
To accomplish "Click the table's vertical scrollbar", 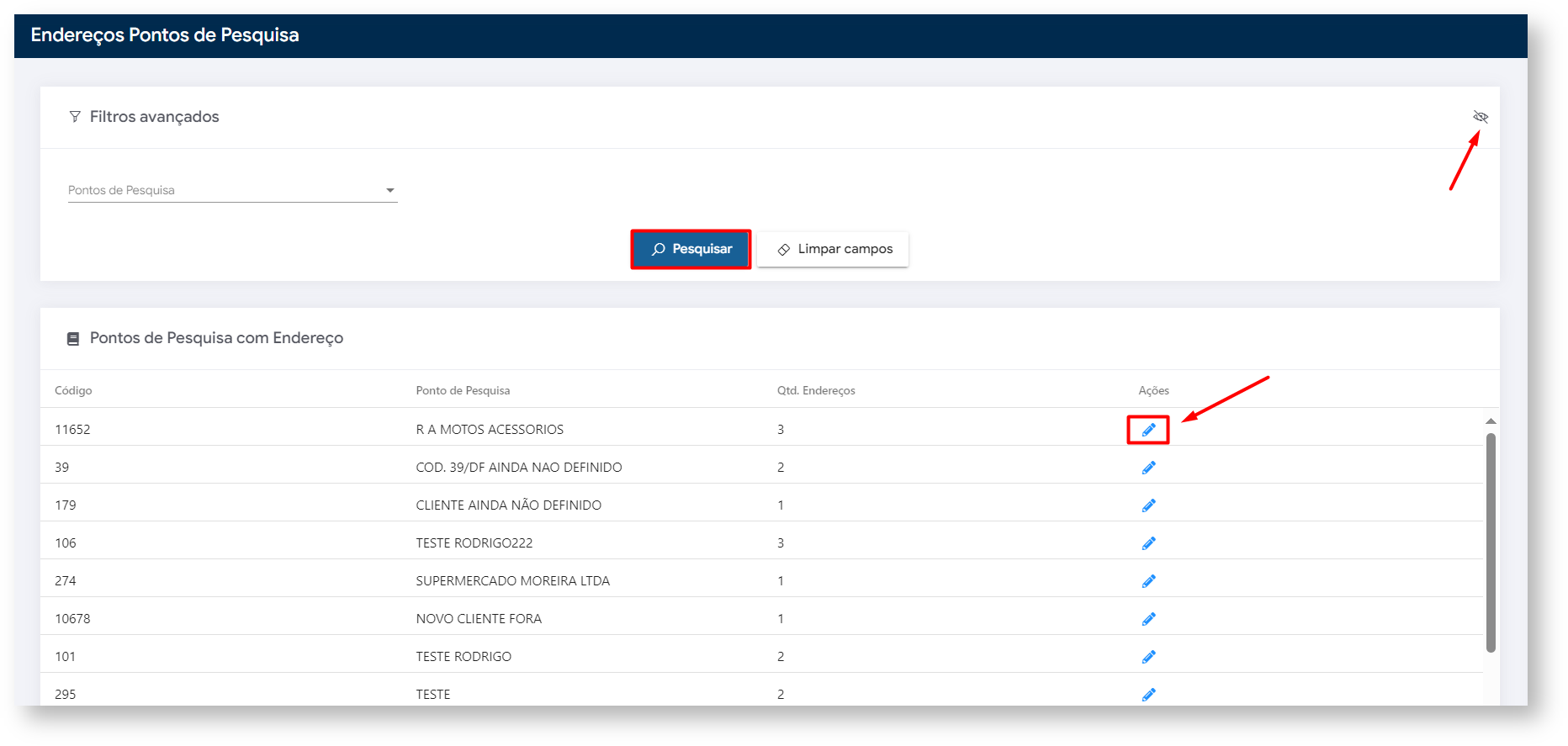I will [x=1490, y=542].
